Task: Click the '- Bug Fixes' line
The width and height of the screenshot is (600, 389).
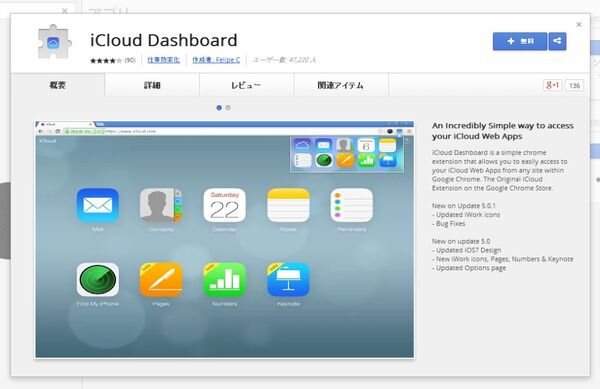Action: coord(448,223)
